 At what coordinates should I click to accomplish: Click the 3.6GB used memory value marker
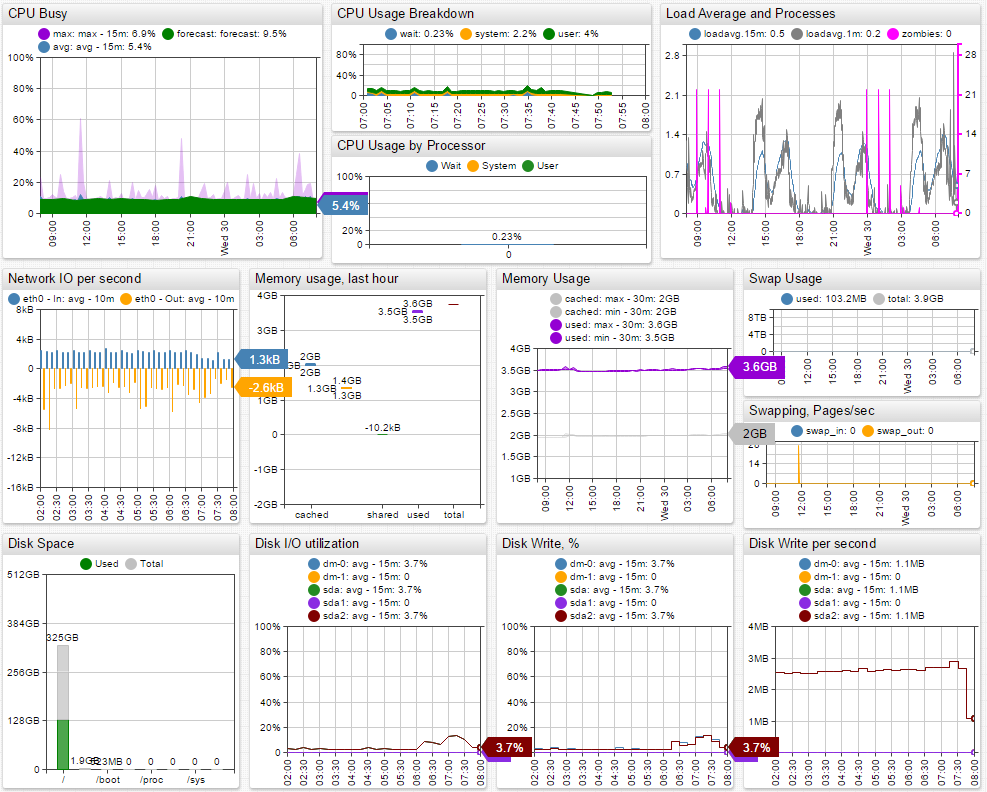coord(757,367)
